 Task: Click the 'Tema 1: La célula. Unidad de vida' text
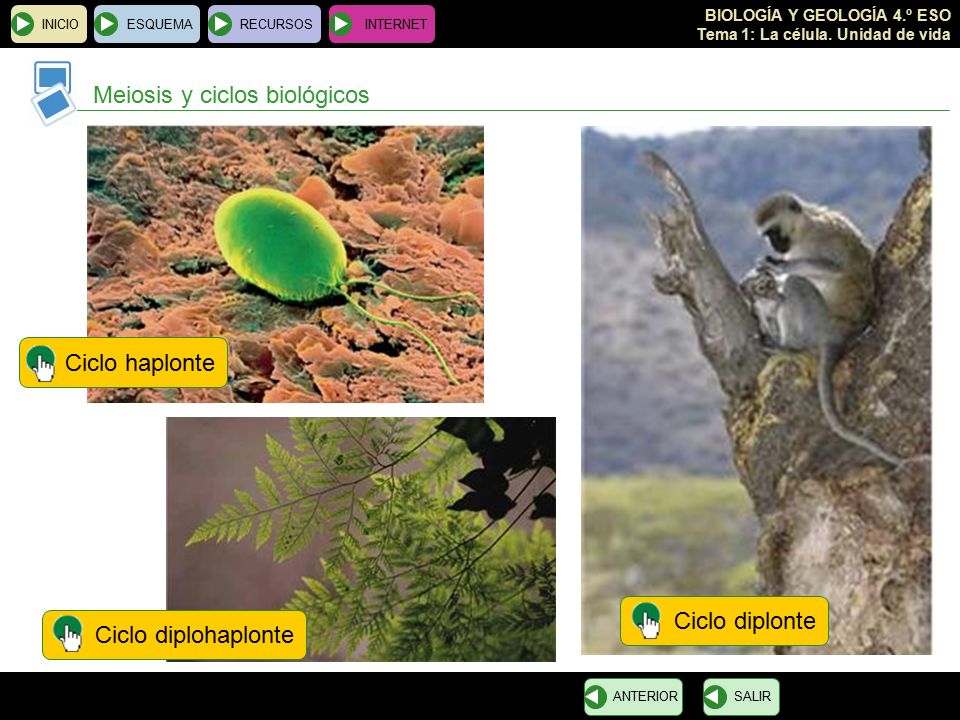823,34
